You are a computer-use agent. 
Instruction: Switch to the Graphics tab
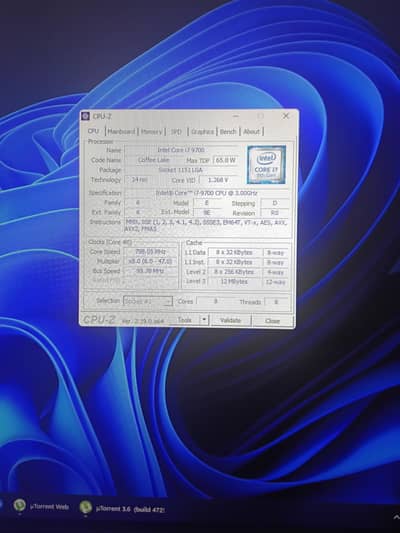[202, 132]
